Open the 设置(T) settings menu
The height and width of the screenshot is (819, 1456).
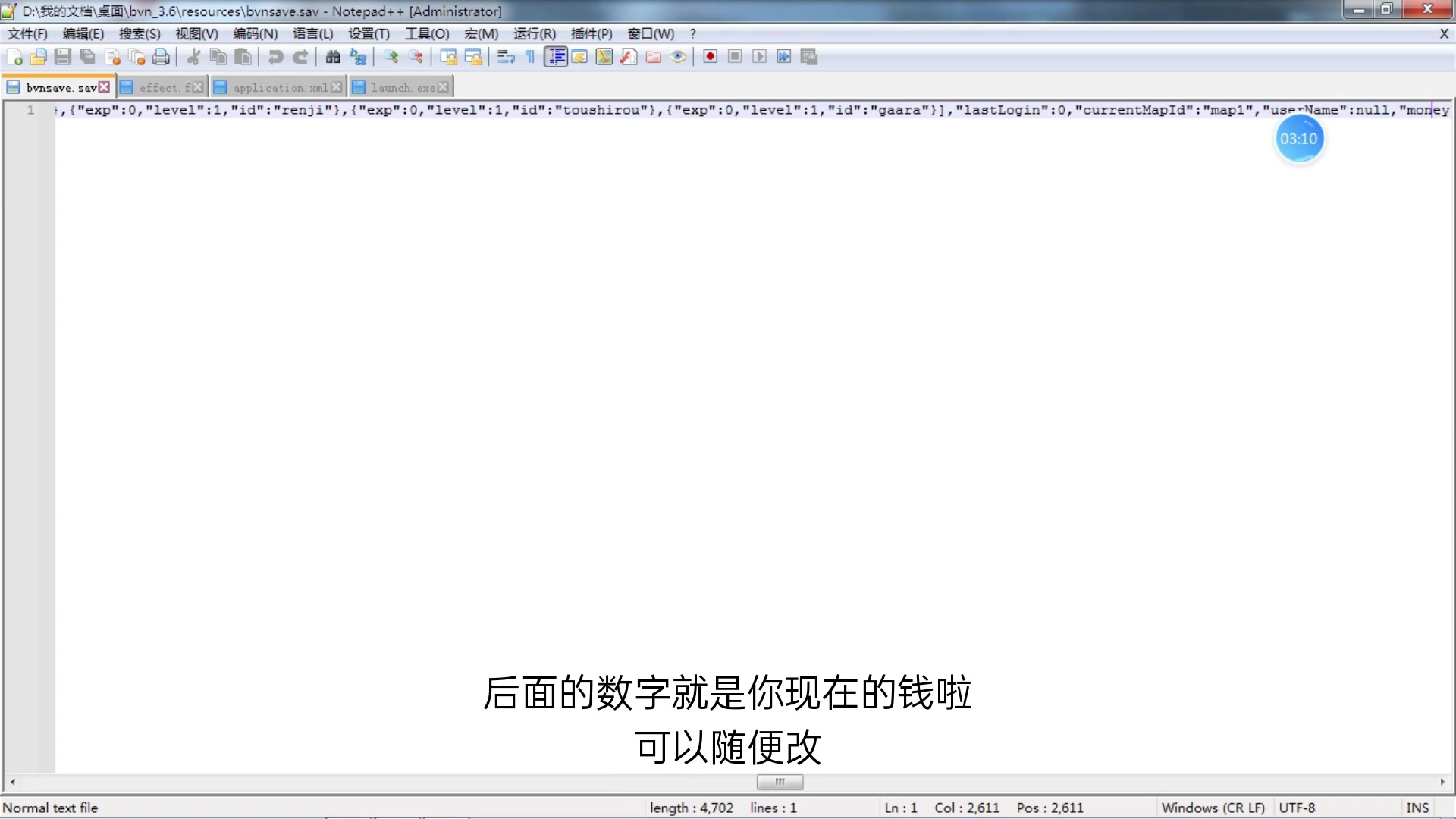click(369, 34)
